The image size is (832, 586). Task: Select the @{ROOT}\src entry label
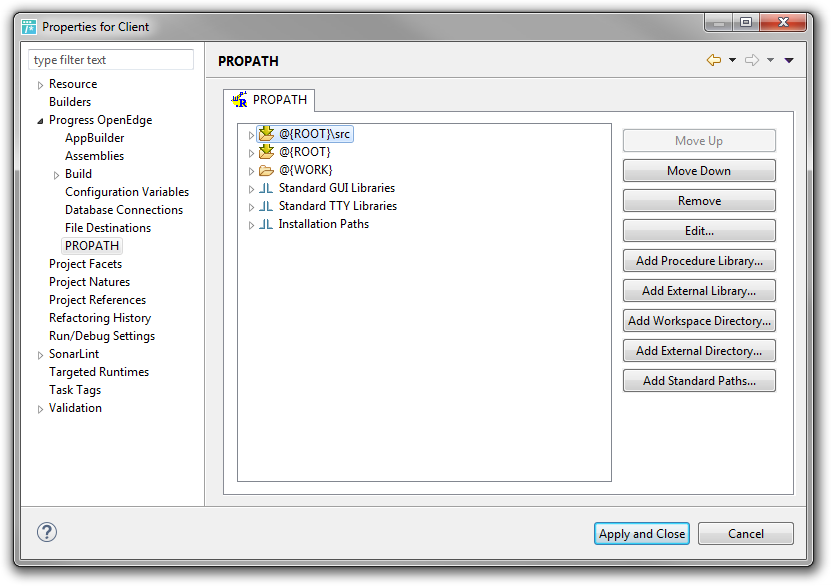pyautogui.click(x=314, y=134)
